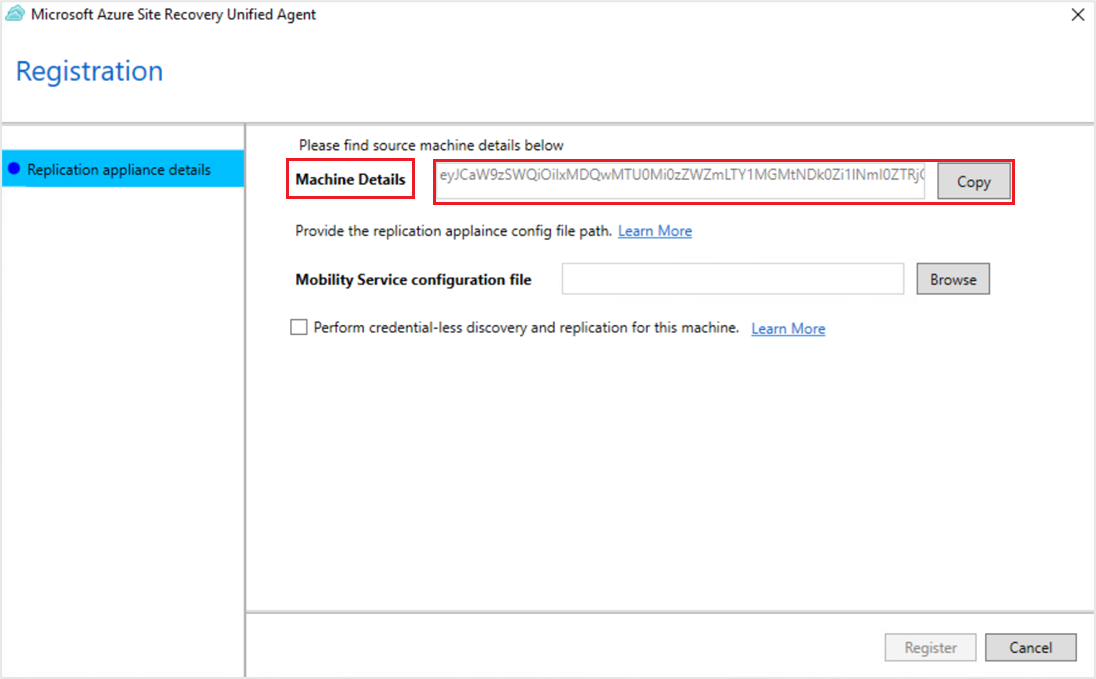
Task: Click the Copy button for Machine Details
Action: [973, 181]
